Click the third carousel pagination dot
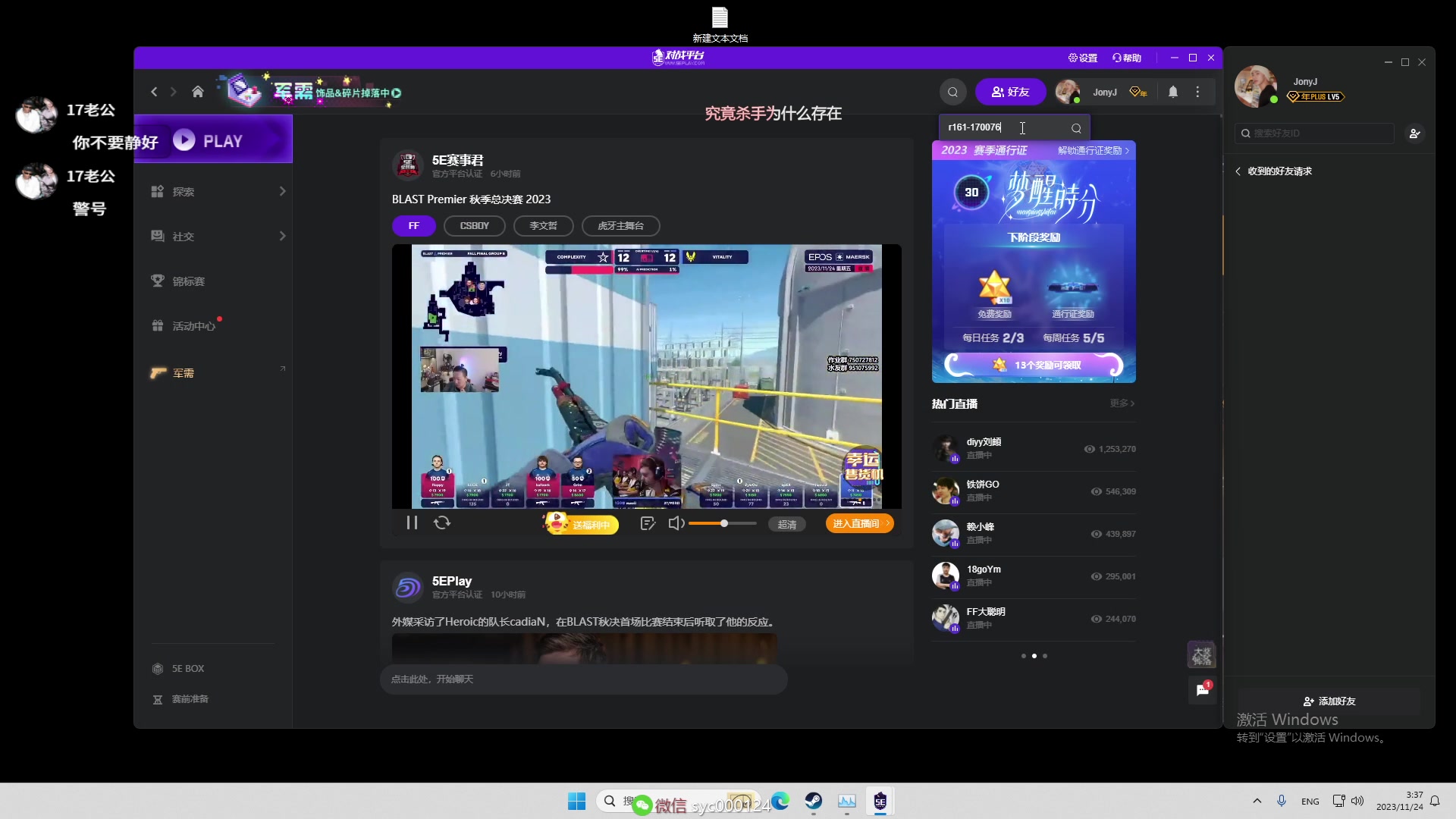The image size is (1456, 819). 1045,656
